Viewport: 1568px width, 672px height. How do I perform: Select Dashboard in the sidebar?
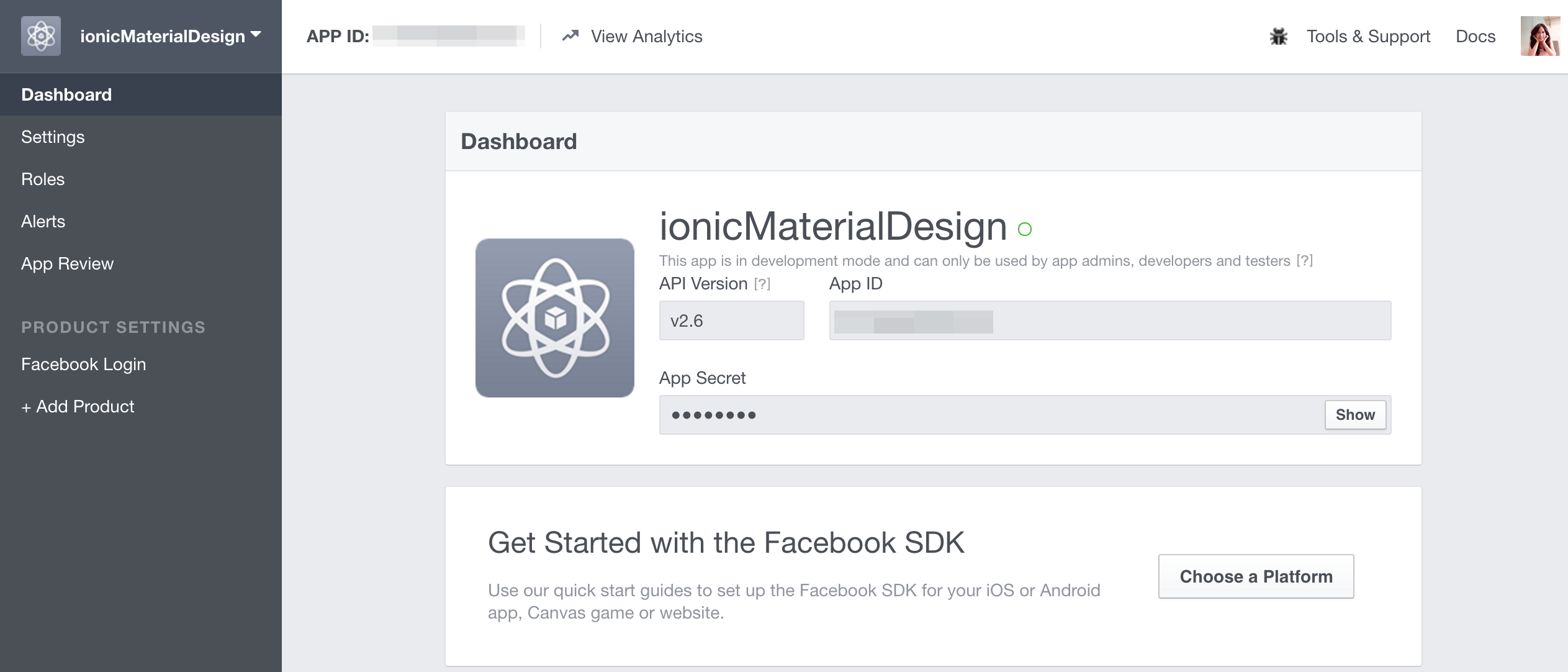pos(66,94)
